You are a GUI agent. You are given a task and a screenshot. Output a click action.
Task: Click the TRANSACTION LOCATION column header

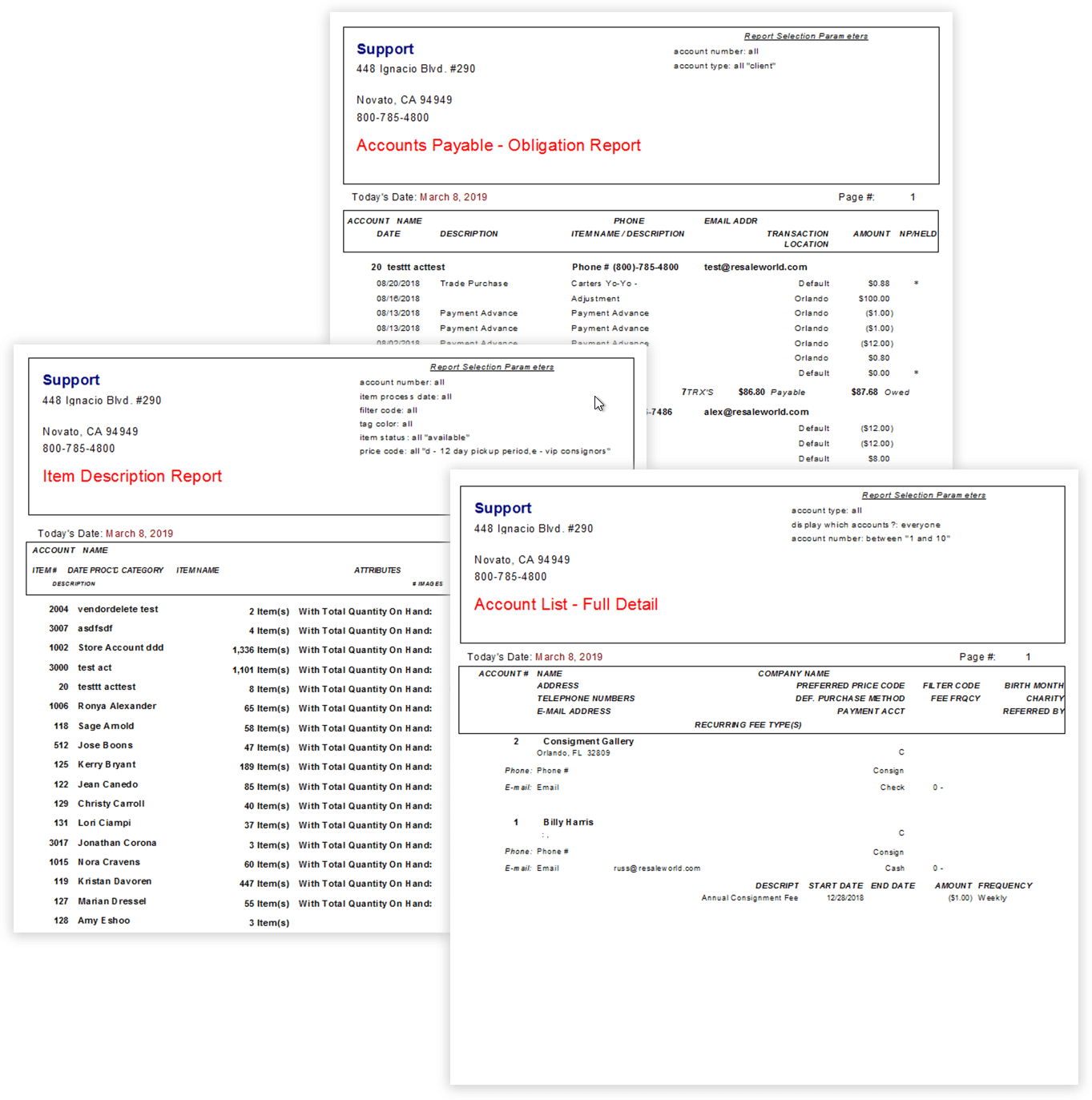pos(798,240)
